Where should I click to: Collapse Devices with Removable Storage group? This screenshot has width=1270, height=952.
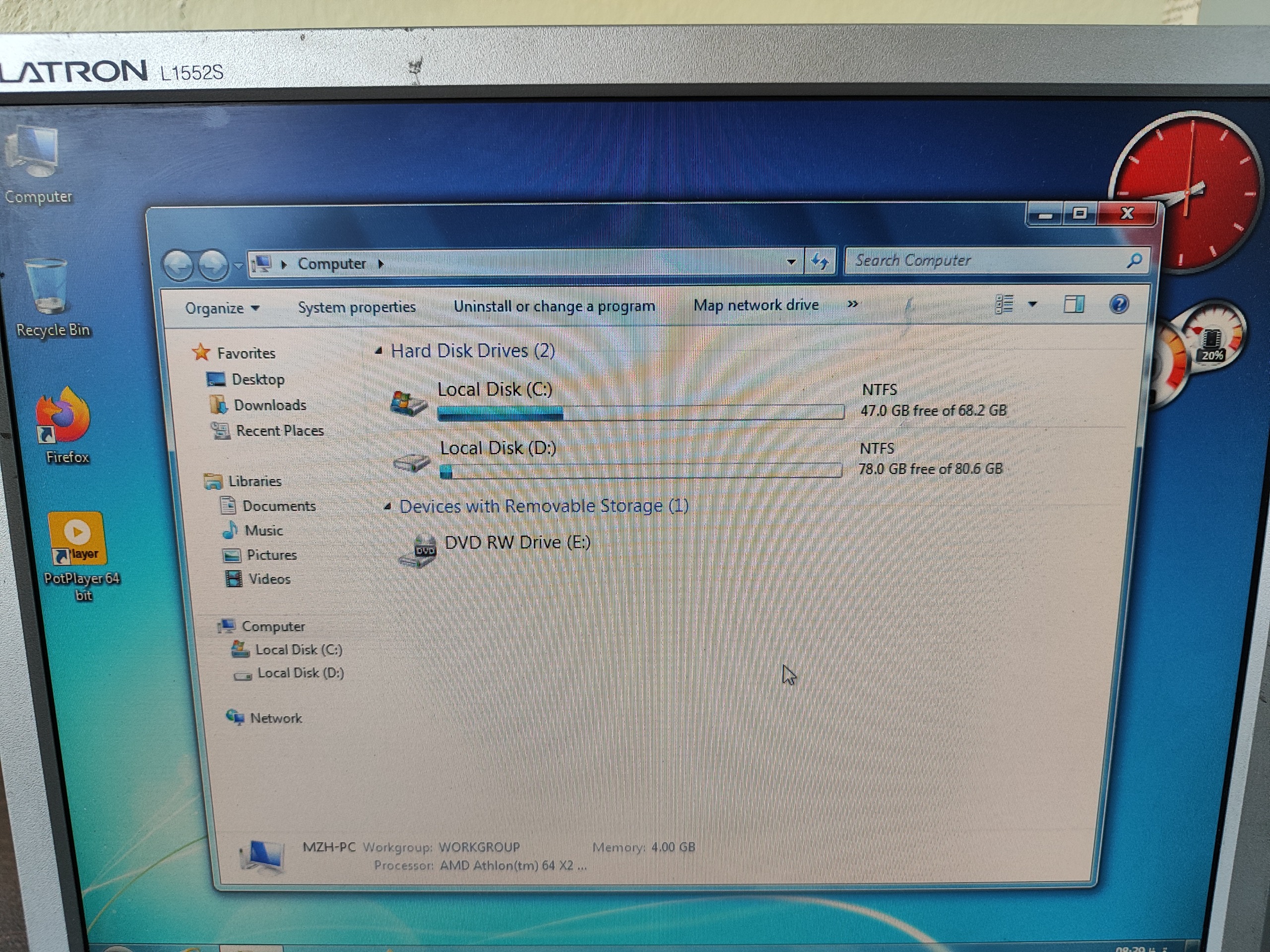point(387,507)
